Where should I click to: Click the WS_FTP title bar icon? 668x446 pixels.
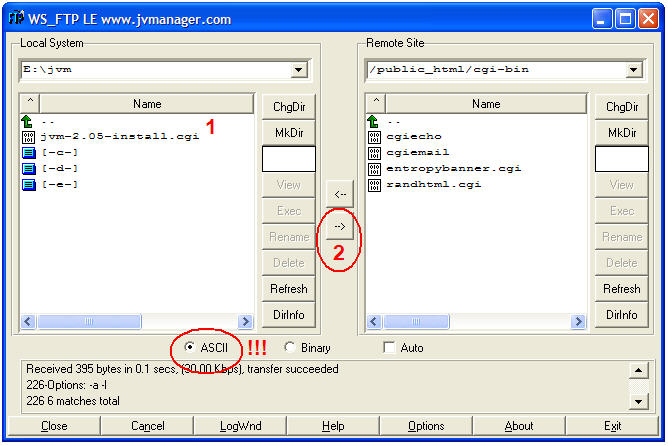[x=16, y=18]
